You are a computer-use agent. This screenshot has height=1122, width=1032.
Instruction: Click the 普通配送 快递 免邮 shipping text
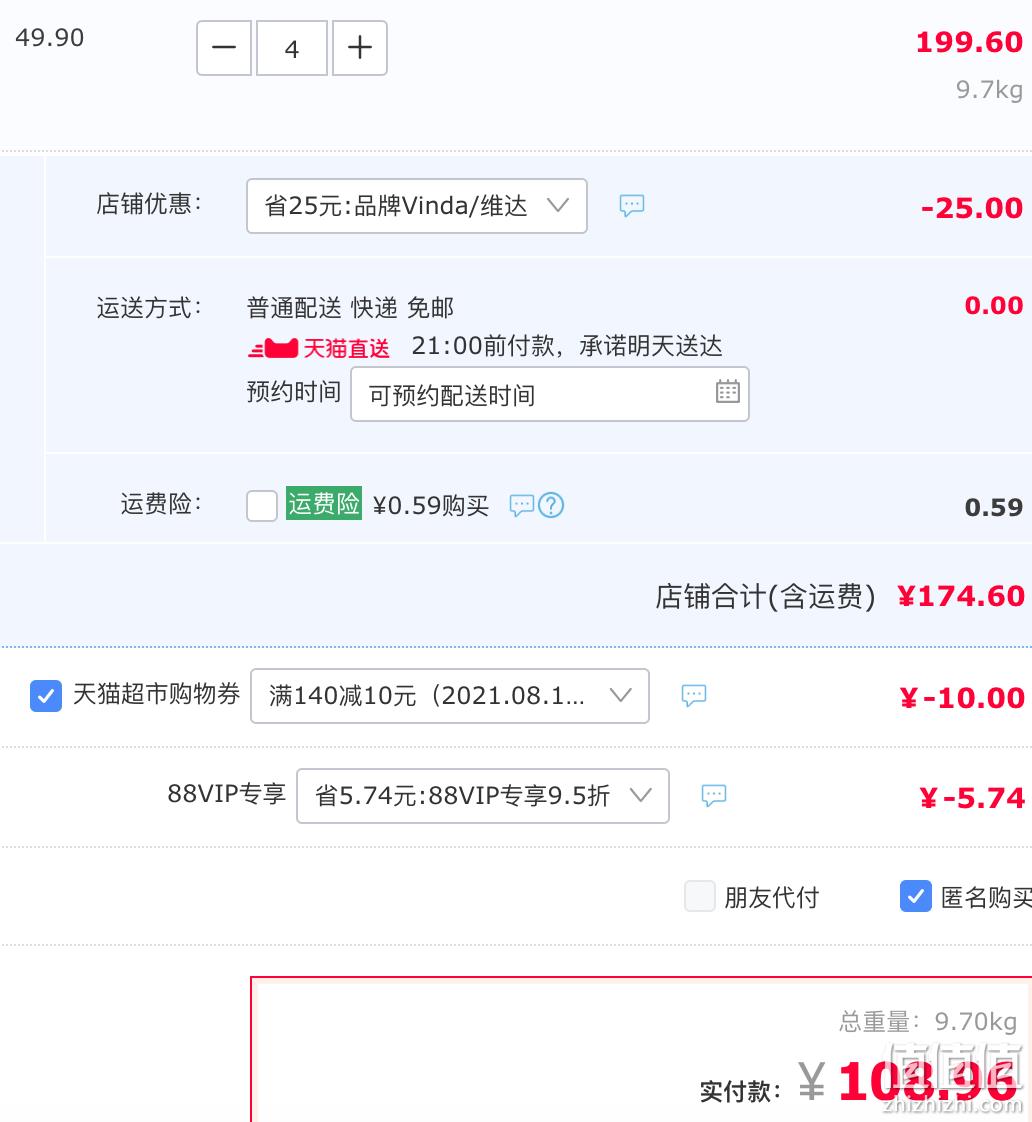pos(351,308)
